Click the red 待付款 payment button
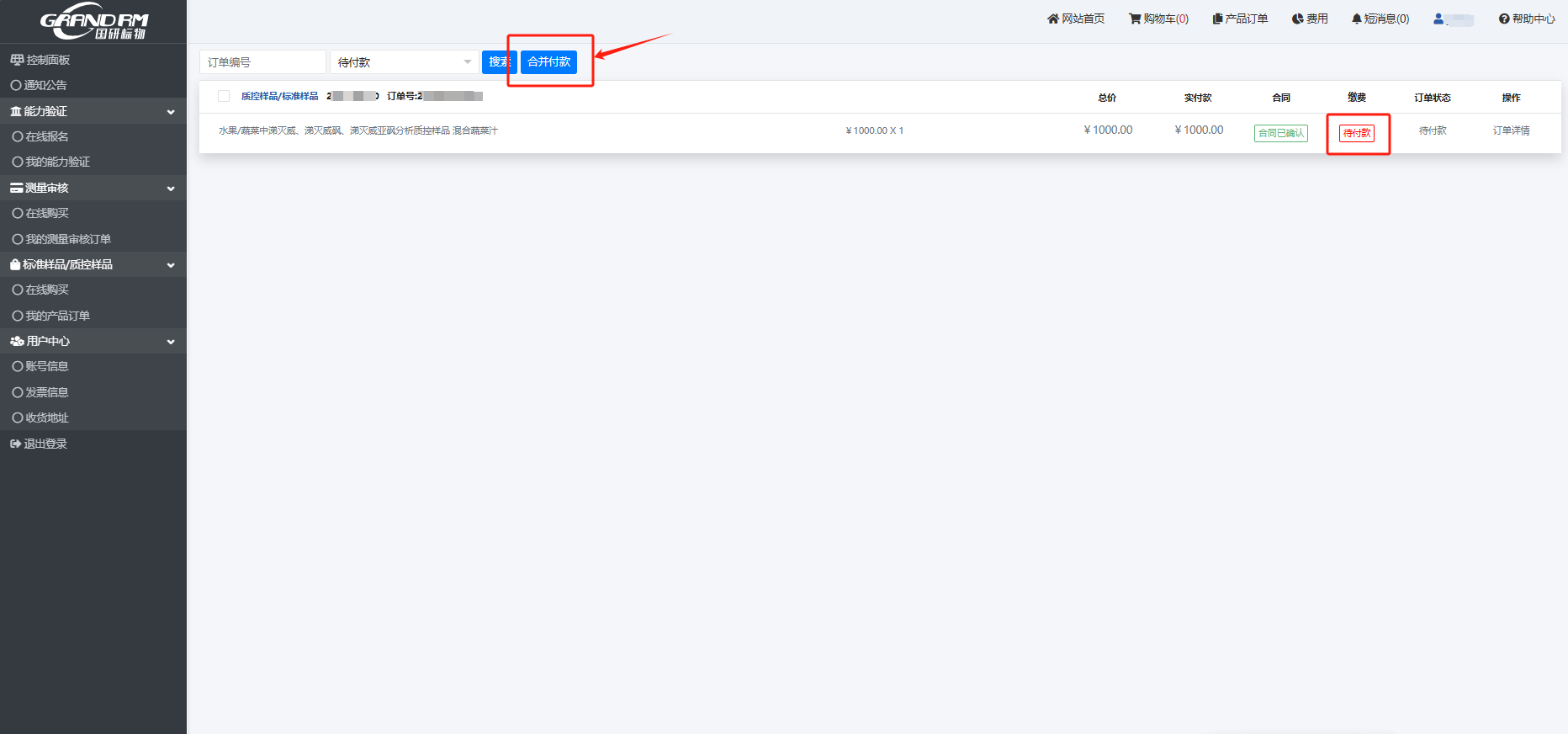 (1357, 133)
